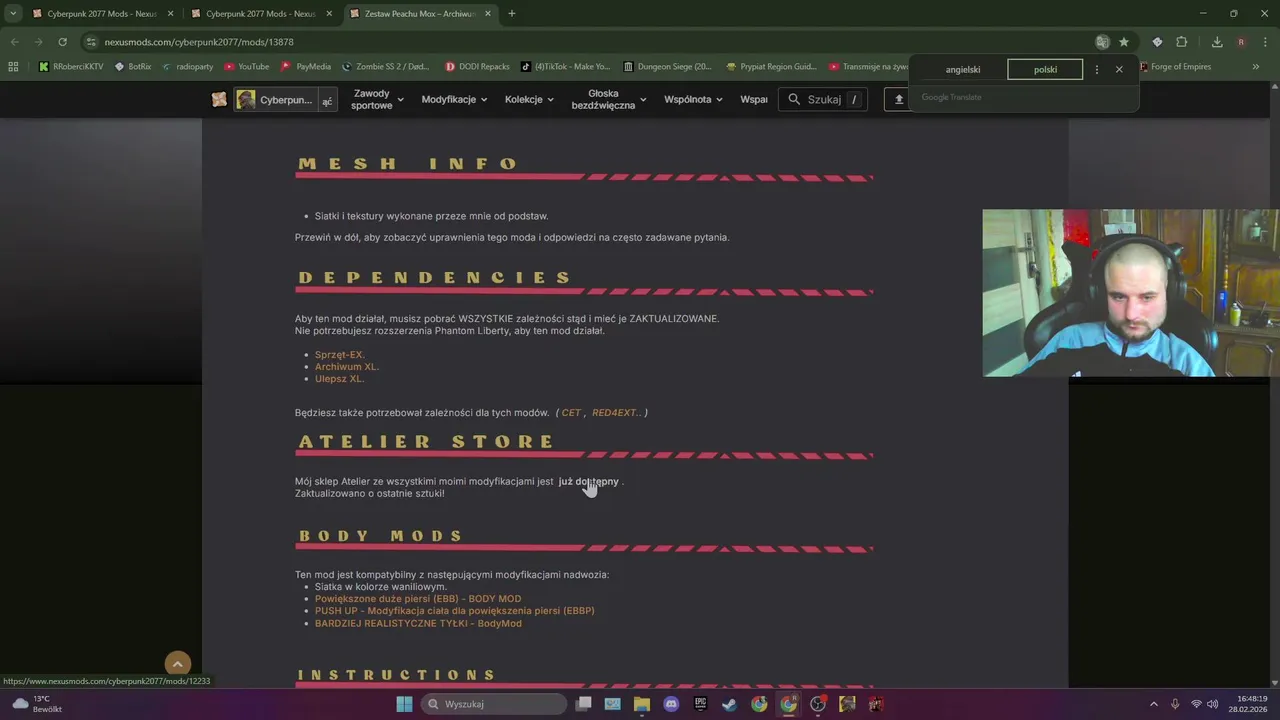
Task: Open the Dungeon Siege bookmark
Action: (x=667, y=67)
